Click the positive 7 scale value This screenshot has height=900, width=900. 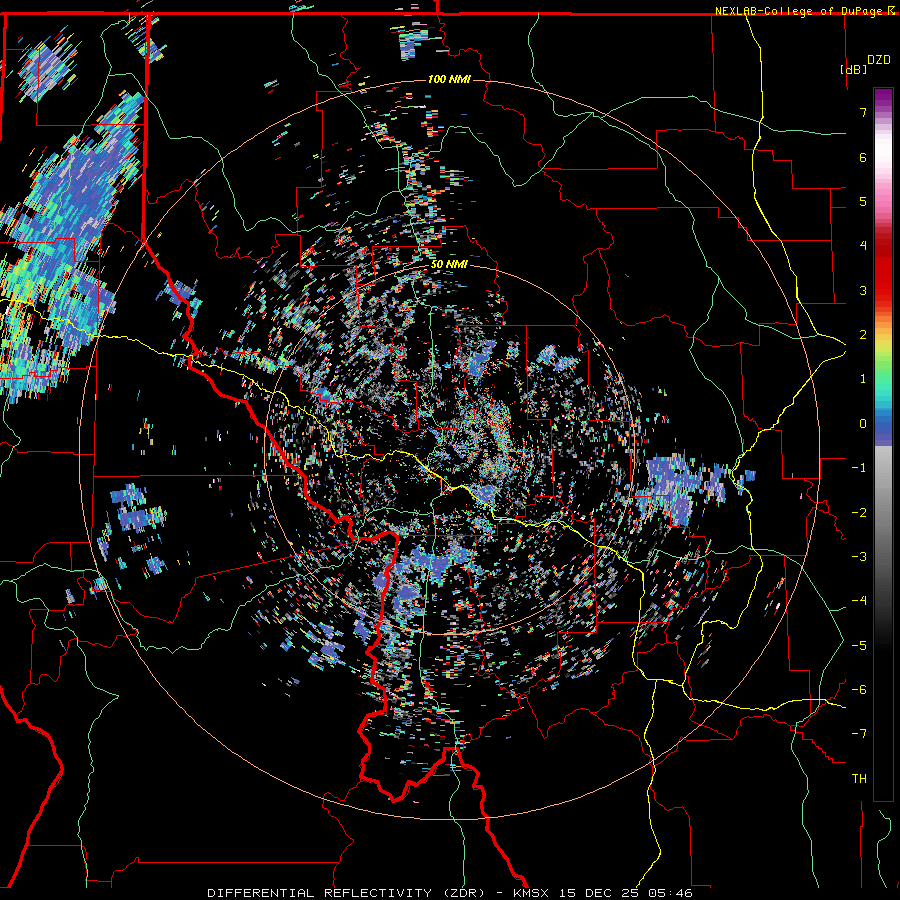click(863, 112)
